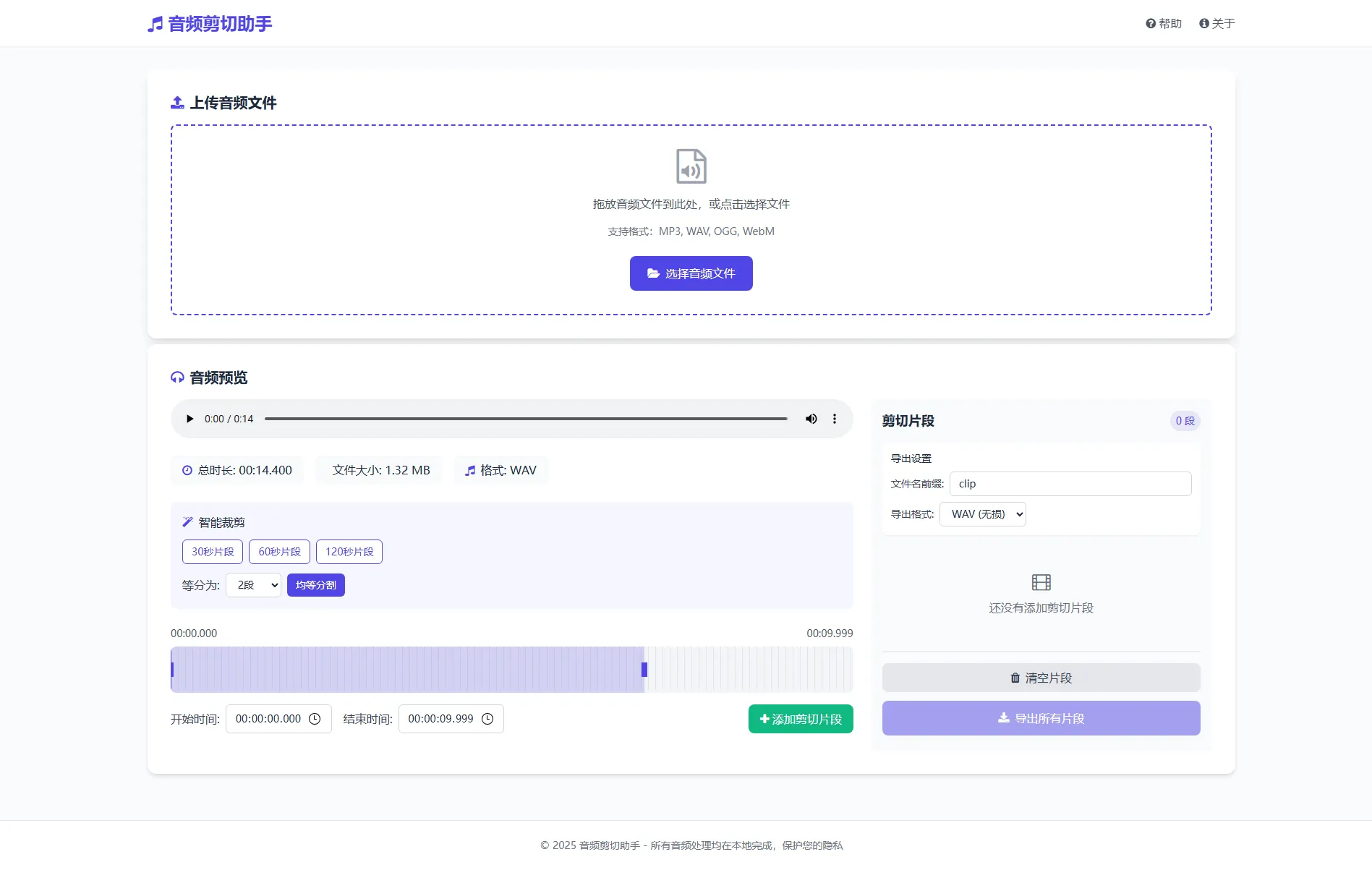
Task: Open the 关于 about page
Action: click(x=1217, y=23)
